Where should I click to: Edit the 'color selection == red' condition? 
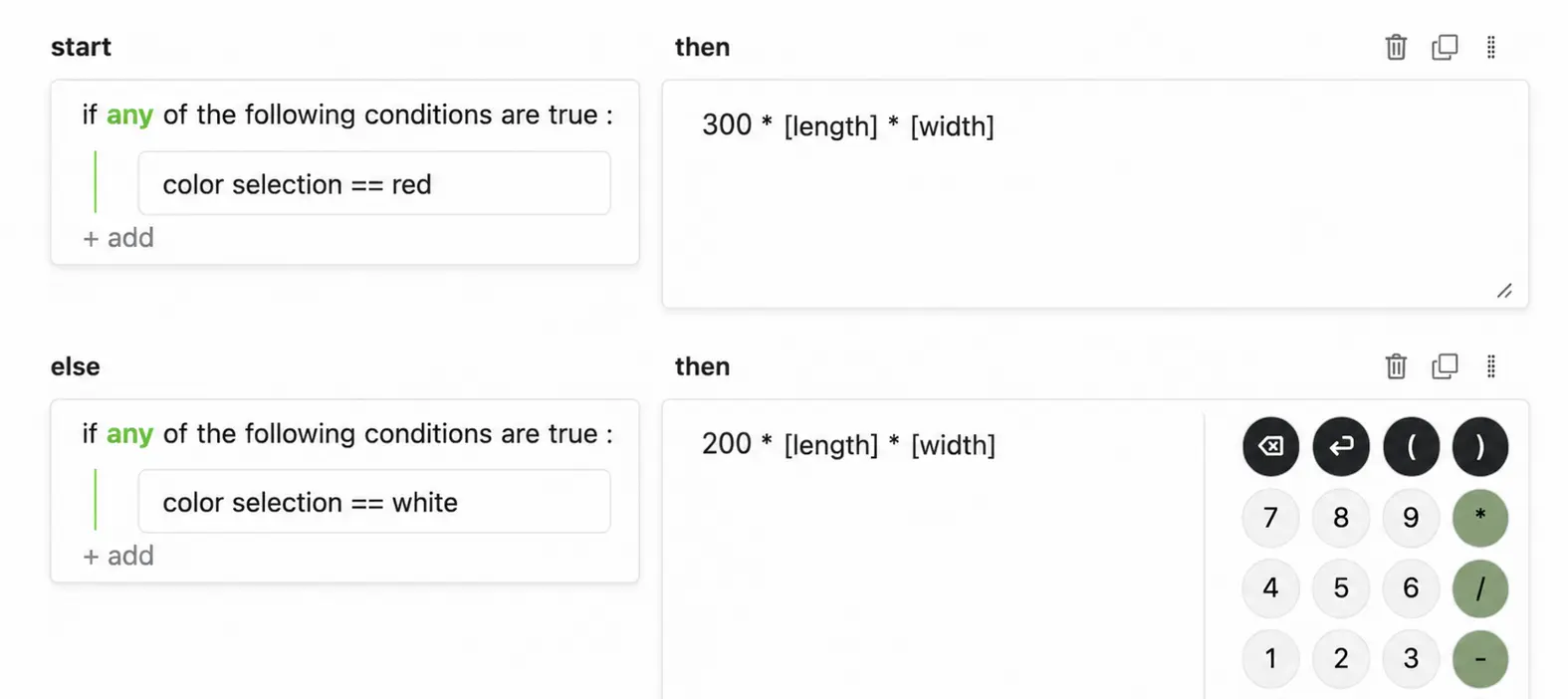pos(374,183)
